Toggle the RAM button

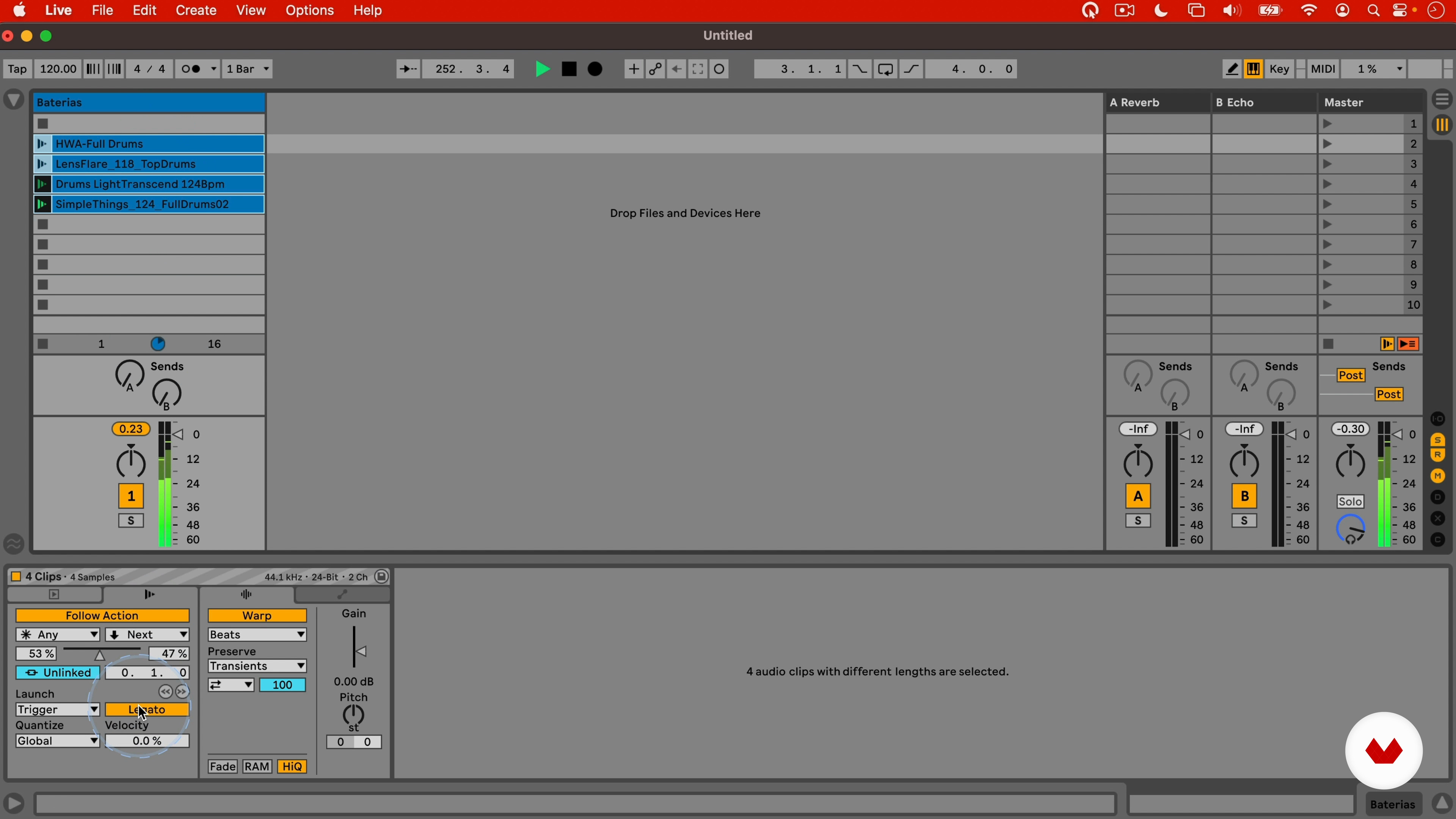coord(257,767)
